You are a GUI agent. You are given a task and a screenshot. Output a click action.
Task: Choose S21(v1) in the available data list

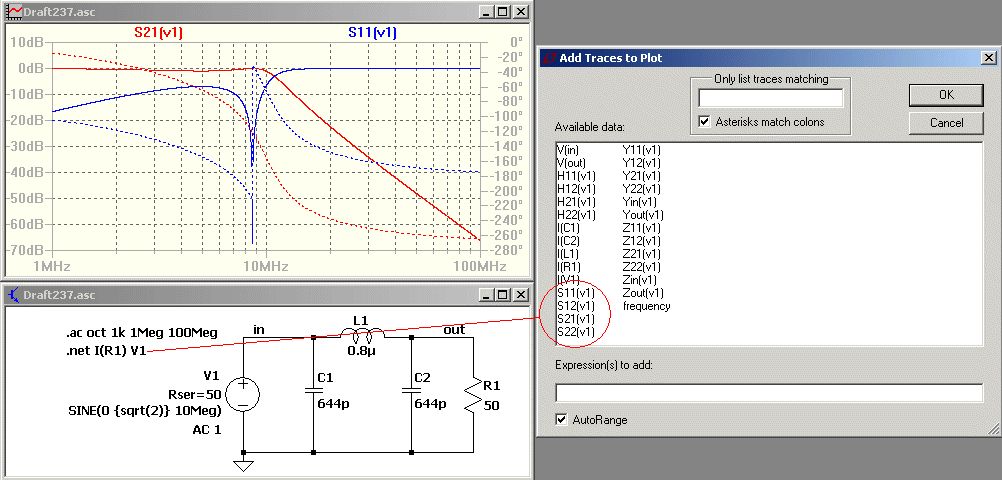tap(576, 319)
